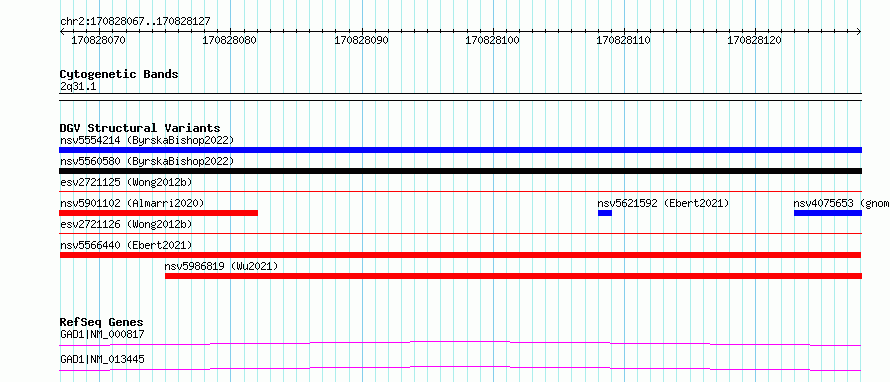
Task: Open the nsv5554214 (ByrskaBishop2022) label
Action: click(x=146, y=140)
